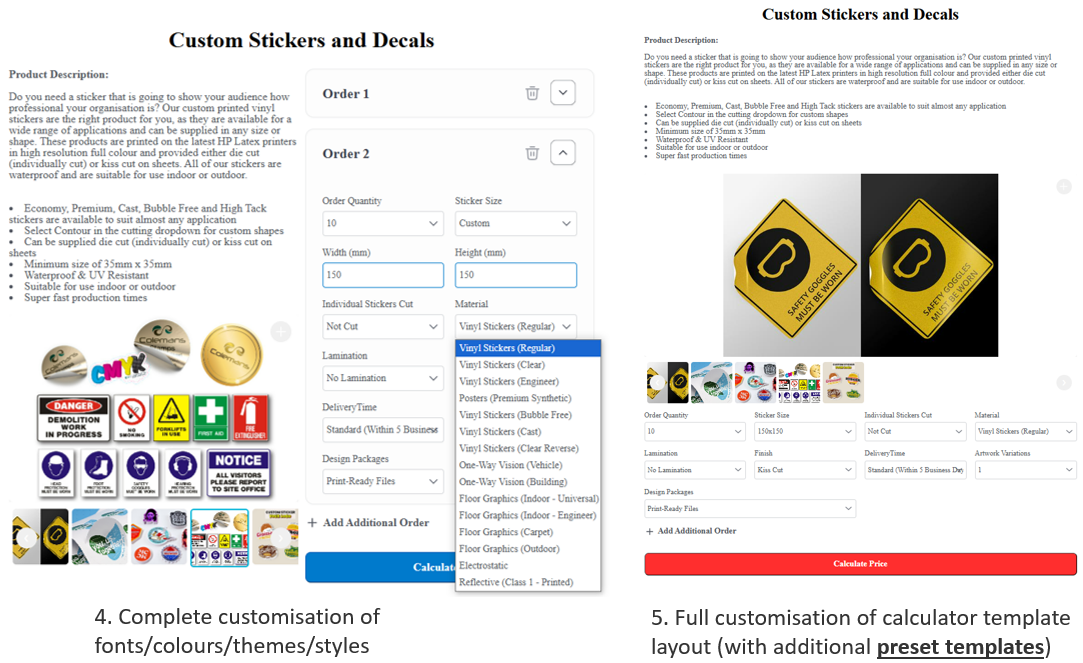Viewport: 1083px width, 663px height.
Task: Open the Order Quantity dropdown in Order 2
Action: pos(383,223)
